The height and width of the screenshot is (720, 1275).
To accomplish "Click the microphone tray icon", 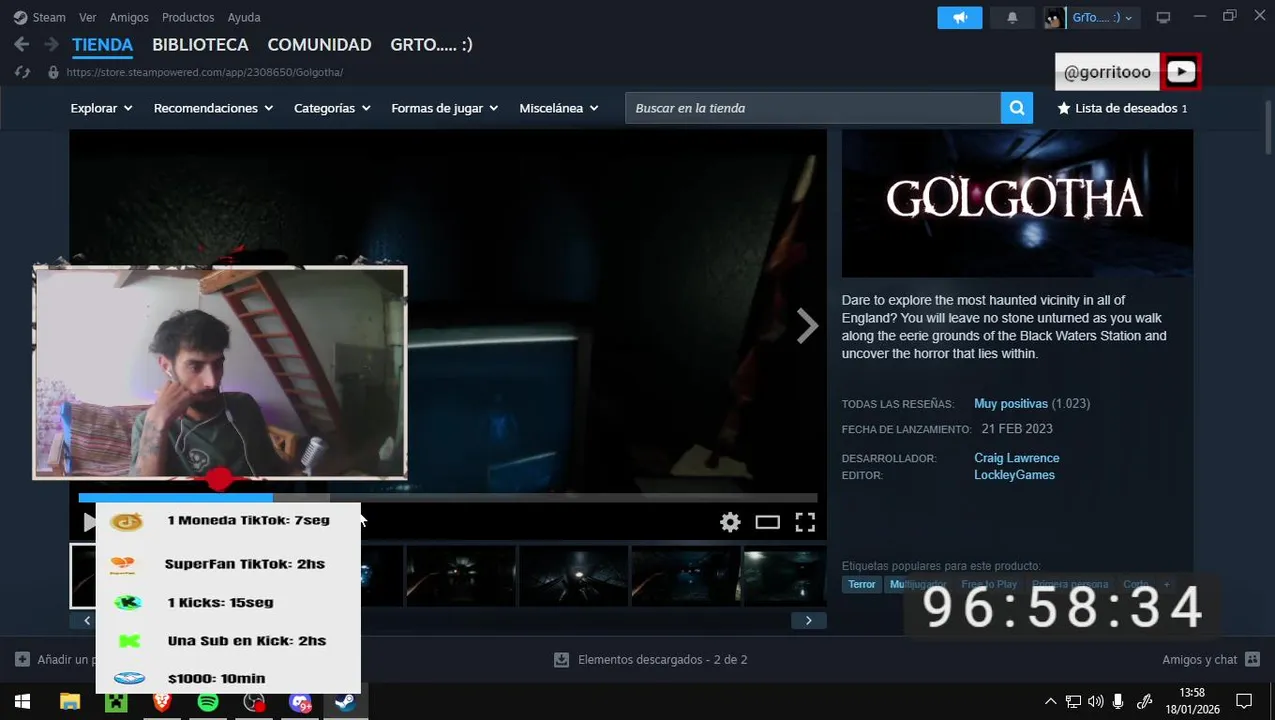I will point(1118,702).
